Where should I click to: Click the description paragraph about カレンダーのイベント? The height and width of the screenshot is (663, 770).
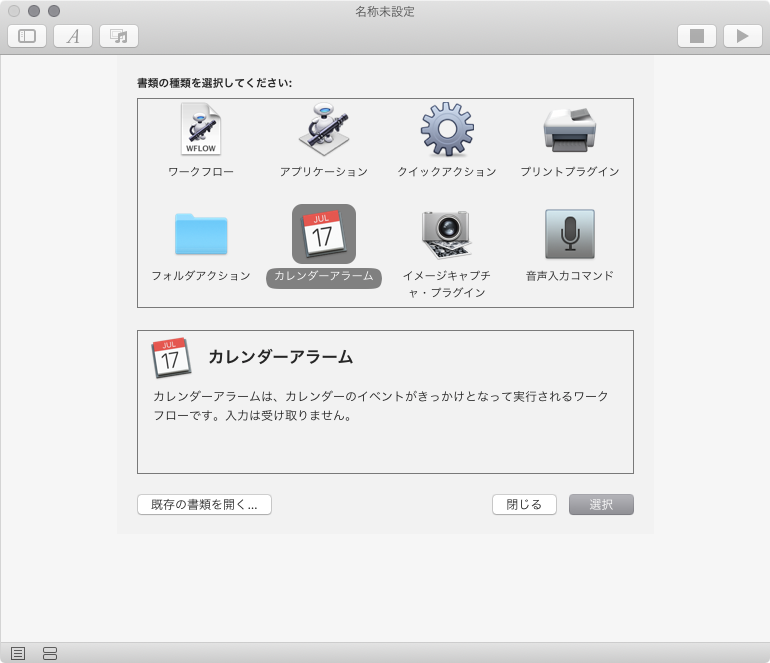(x=381, y=406)
